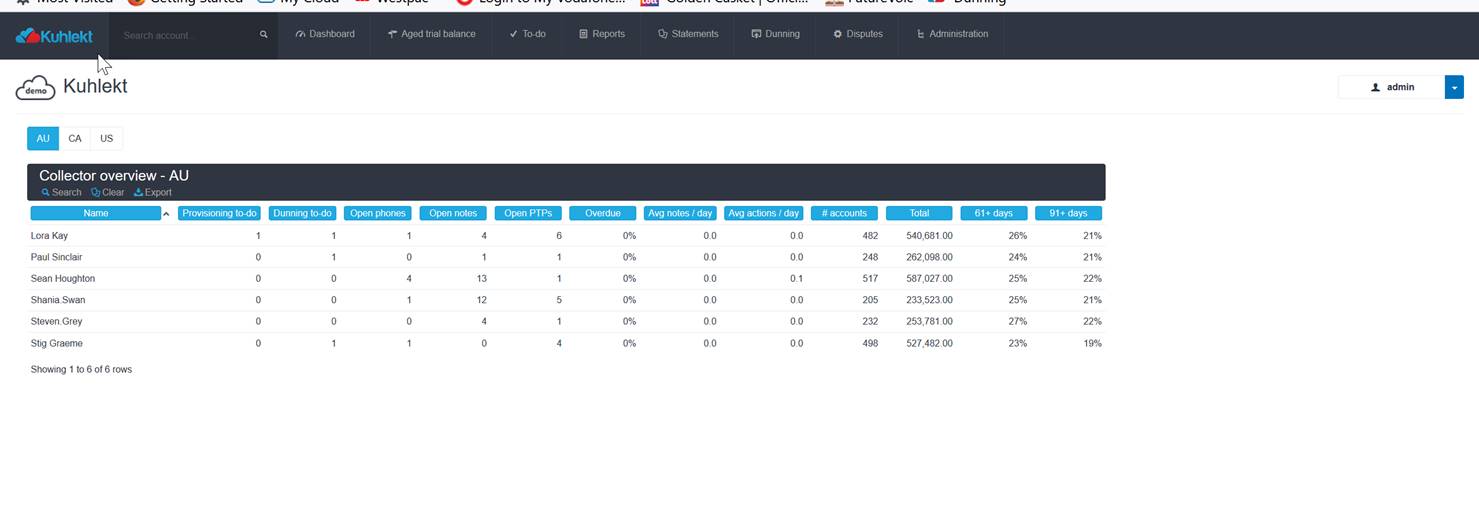Open the Reports menu
Screen dimensions: 1479x512
(x=602, y=34)
